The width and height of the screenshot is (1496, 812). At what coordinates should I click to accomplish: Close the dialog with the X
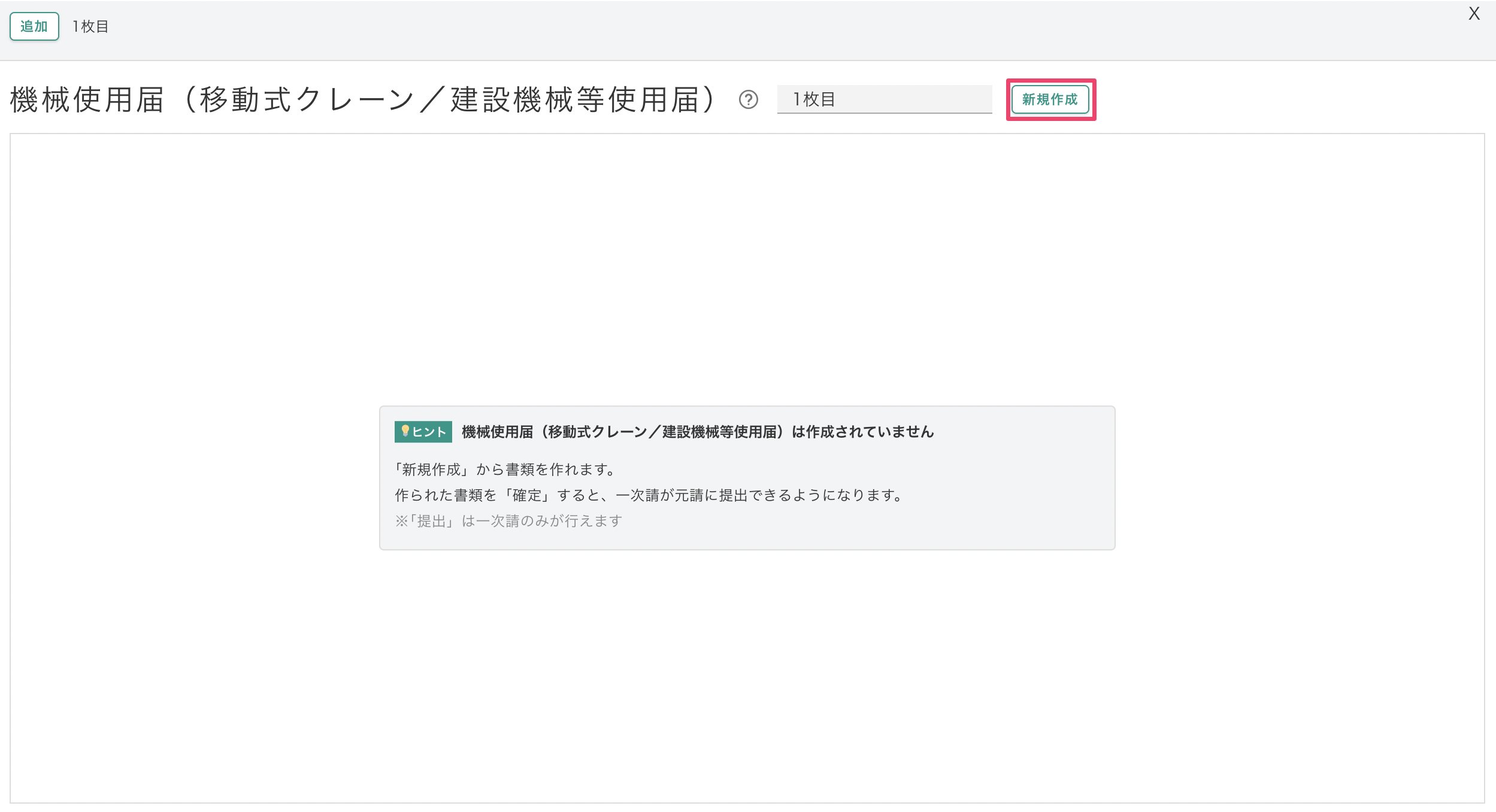1474,14
